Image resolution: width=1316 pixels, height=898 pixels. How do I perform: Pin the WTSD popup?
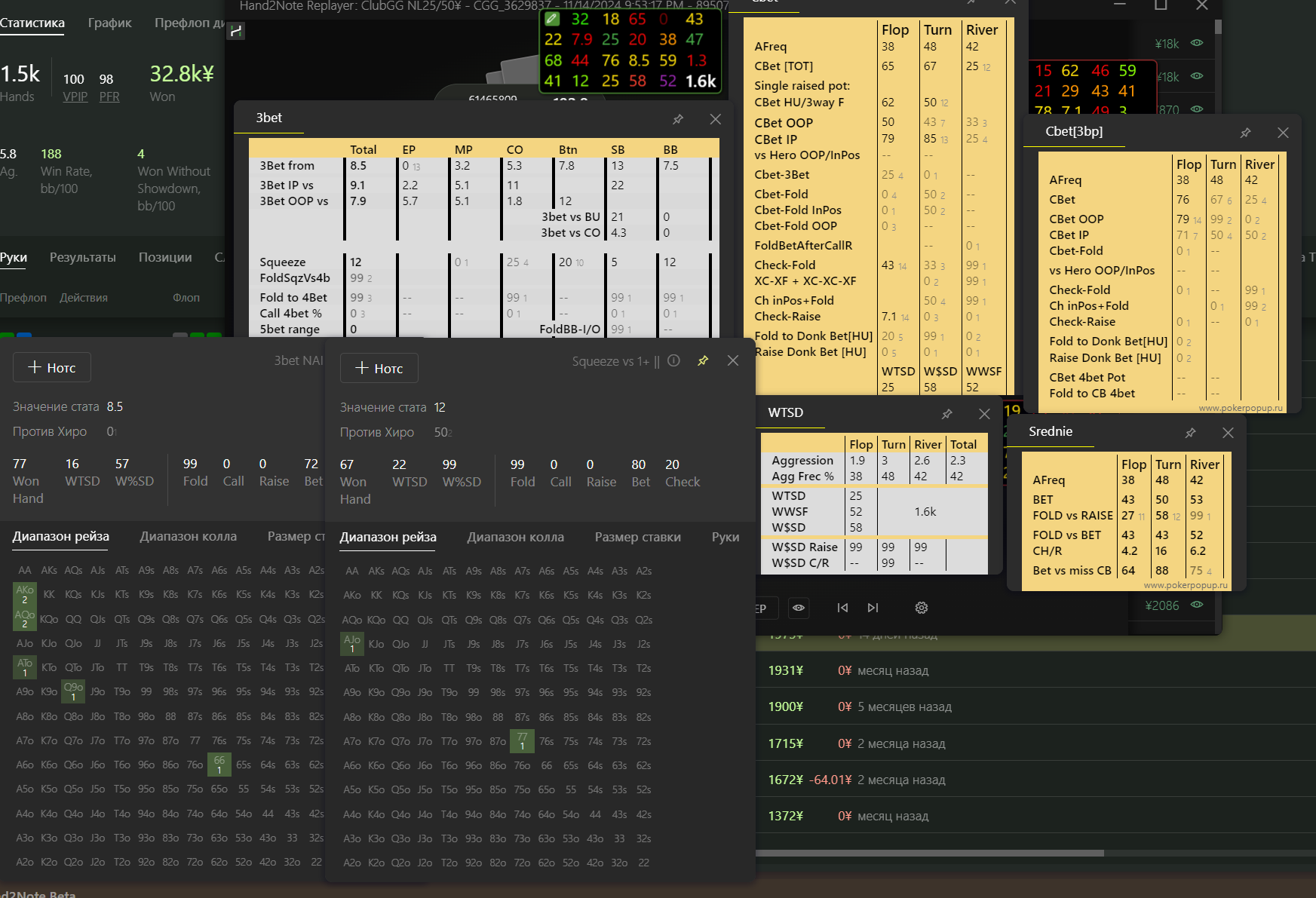pos(946,414)
